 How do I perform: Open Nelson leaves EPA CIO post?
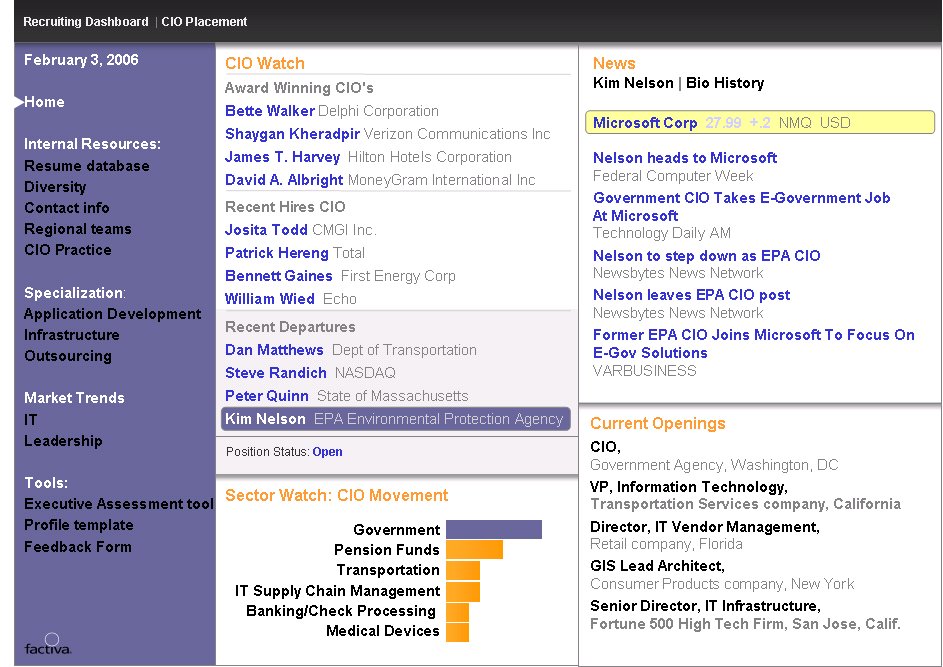point(691,295)
